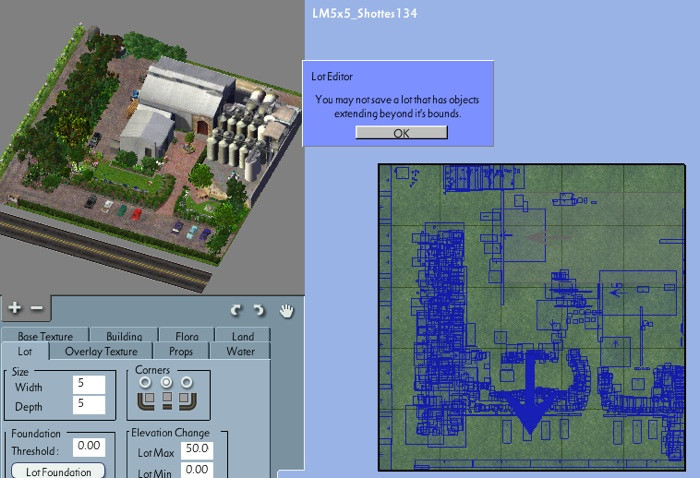Viewport: 700px width, 478px height.
Task: Rotate view counterclockwise with left arrow icon
Action: point(236,310)
